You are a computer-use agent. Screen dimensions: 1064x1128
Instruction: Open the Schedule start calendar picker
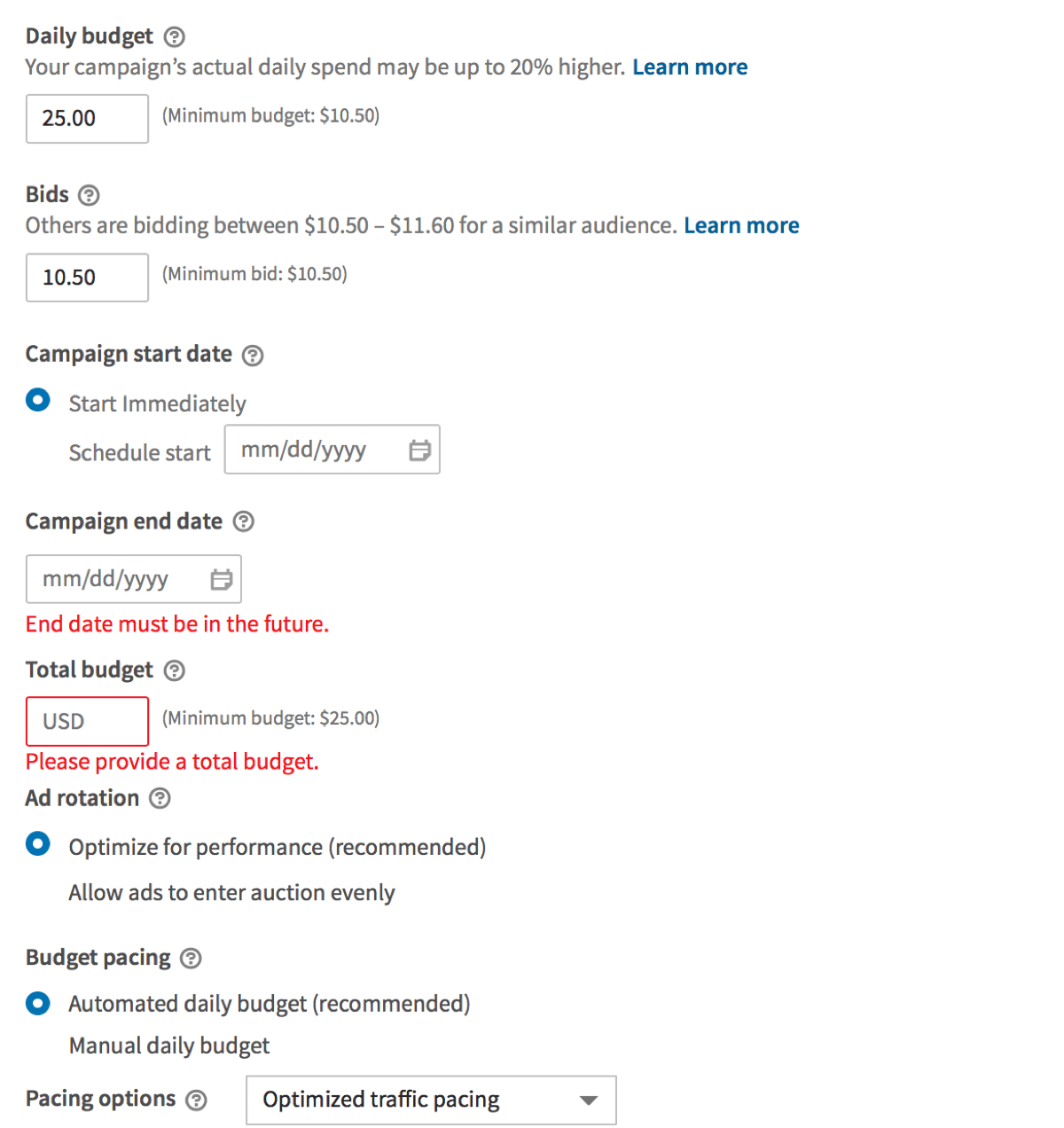420,450
